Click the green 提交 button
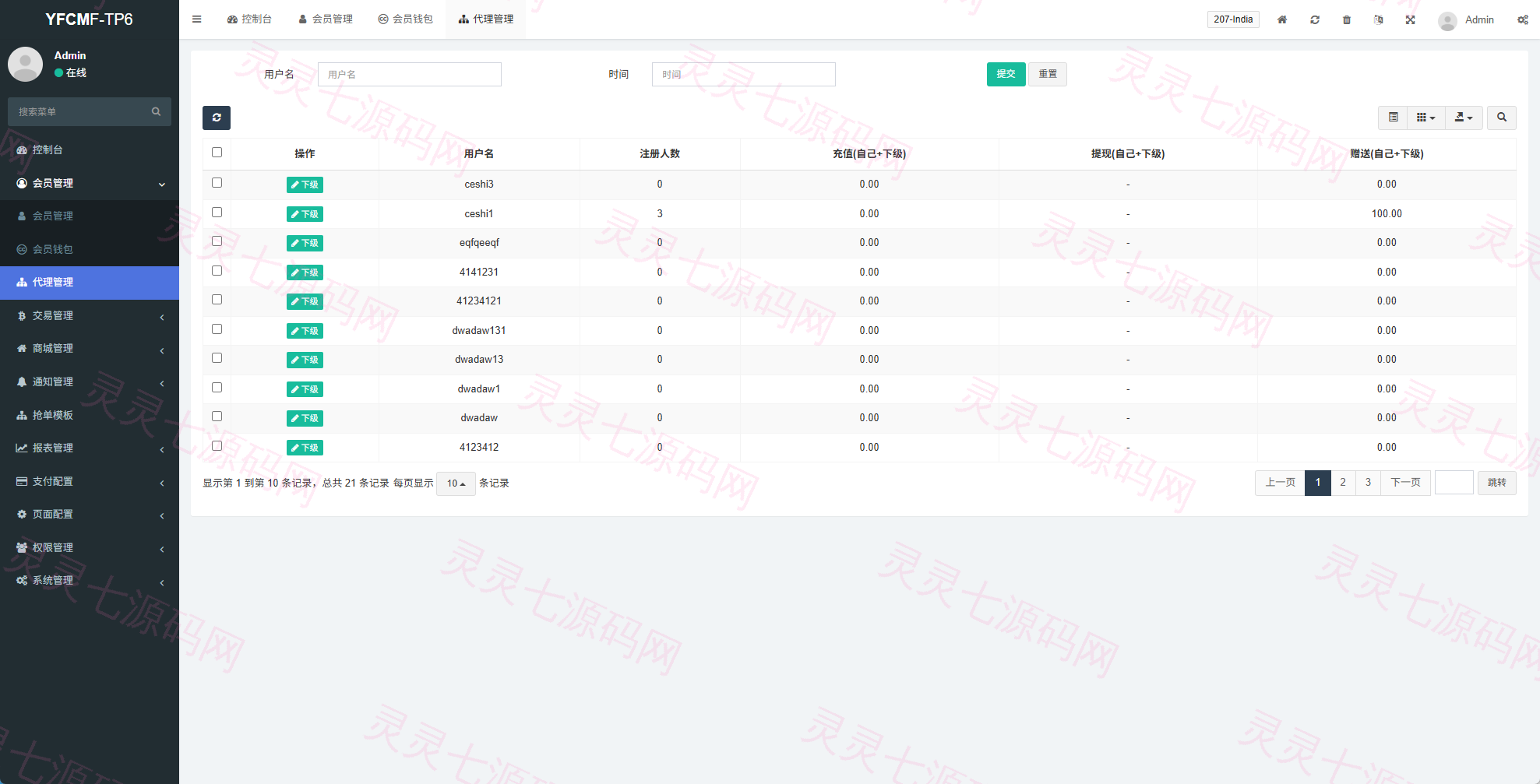Image resolution: width=1540 pixels, height=784 pixels. coord(1006,74)
